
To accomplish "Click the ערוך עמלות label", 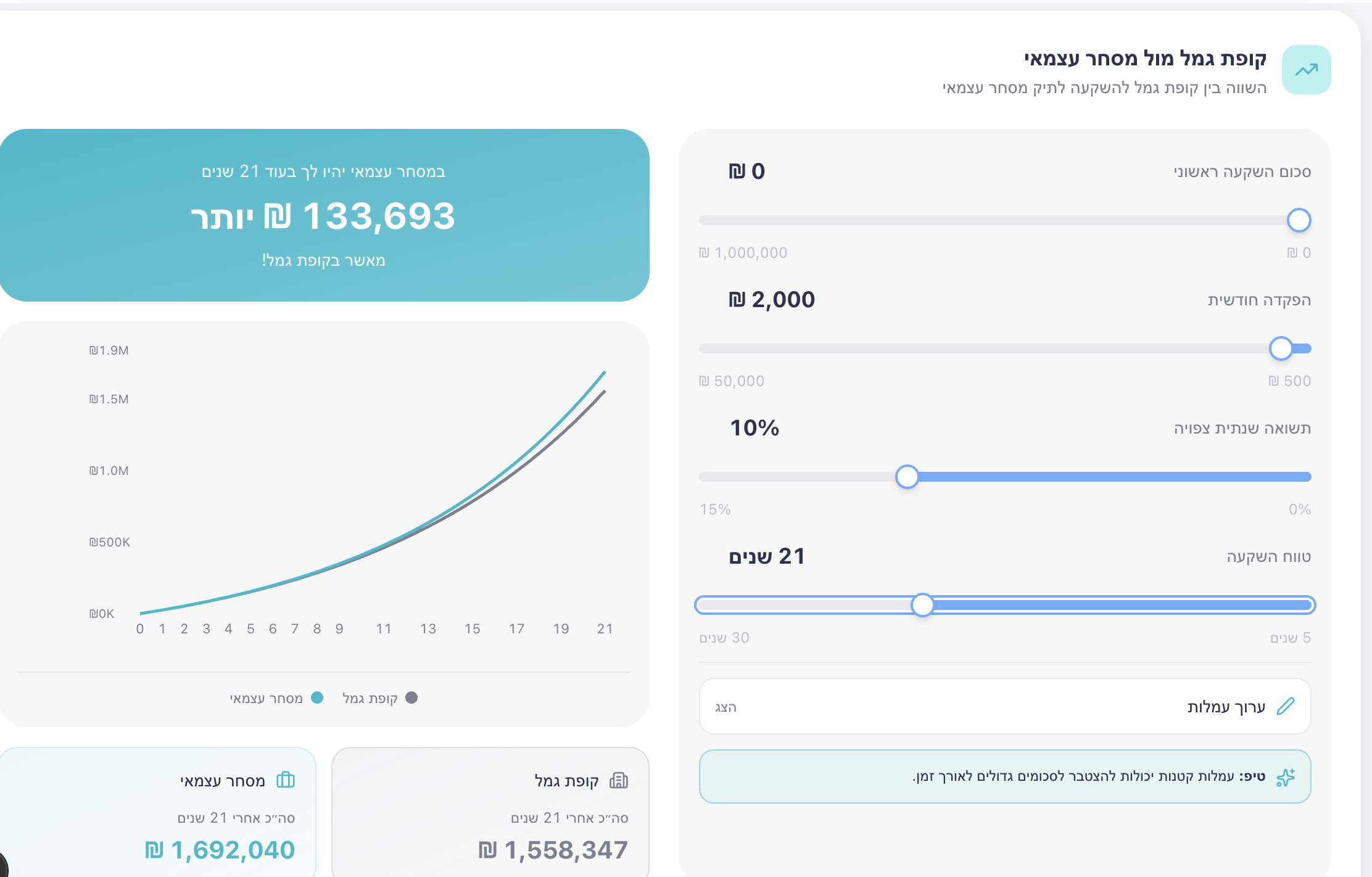I will pos(1226,707).
